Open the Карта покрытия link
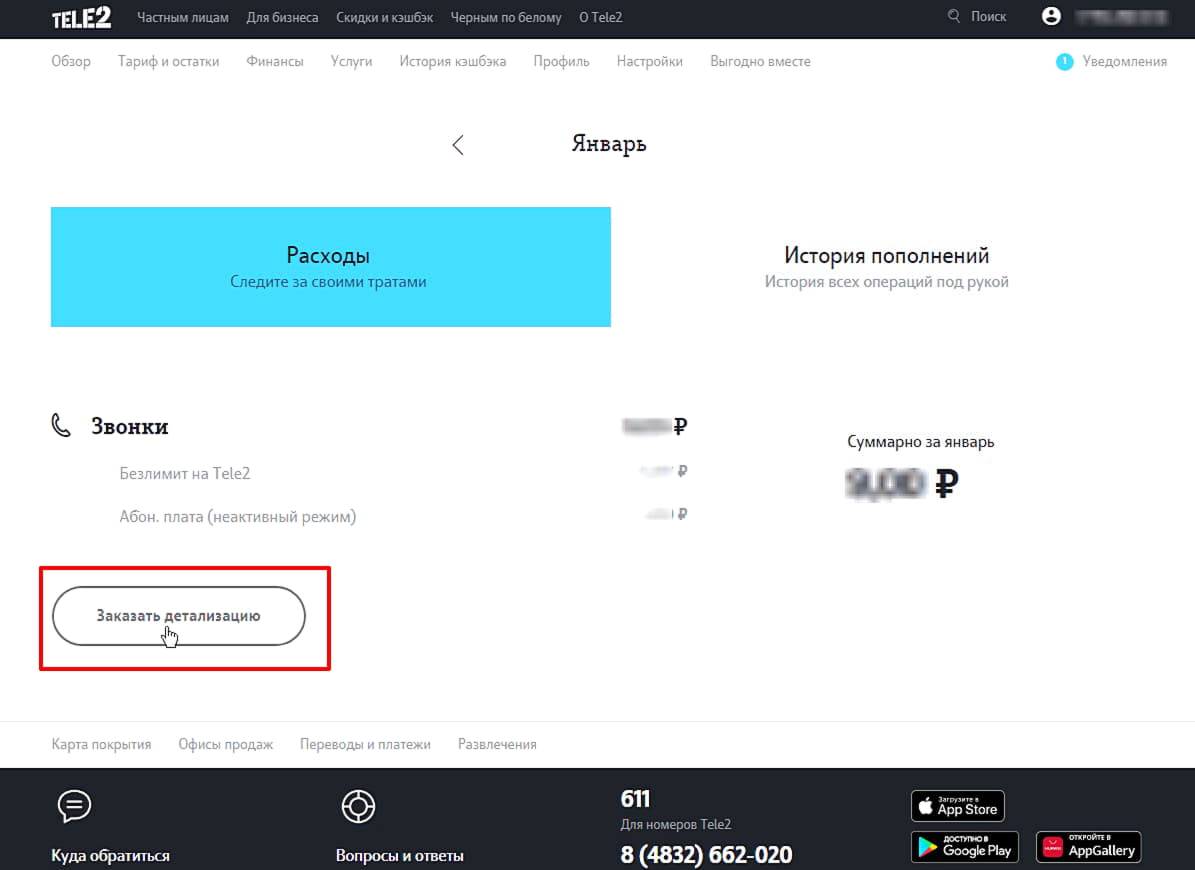The image size is (1195, 870). [x=101, y=744]
